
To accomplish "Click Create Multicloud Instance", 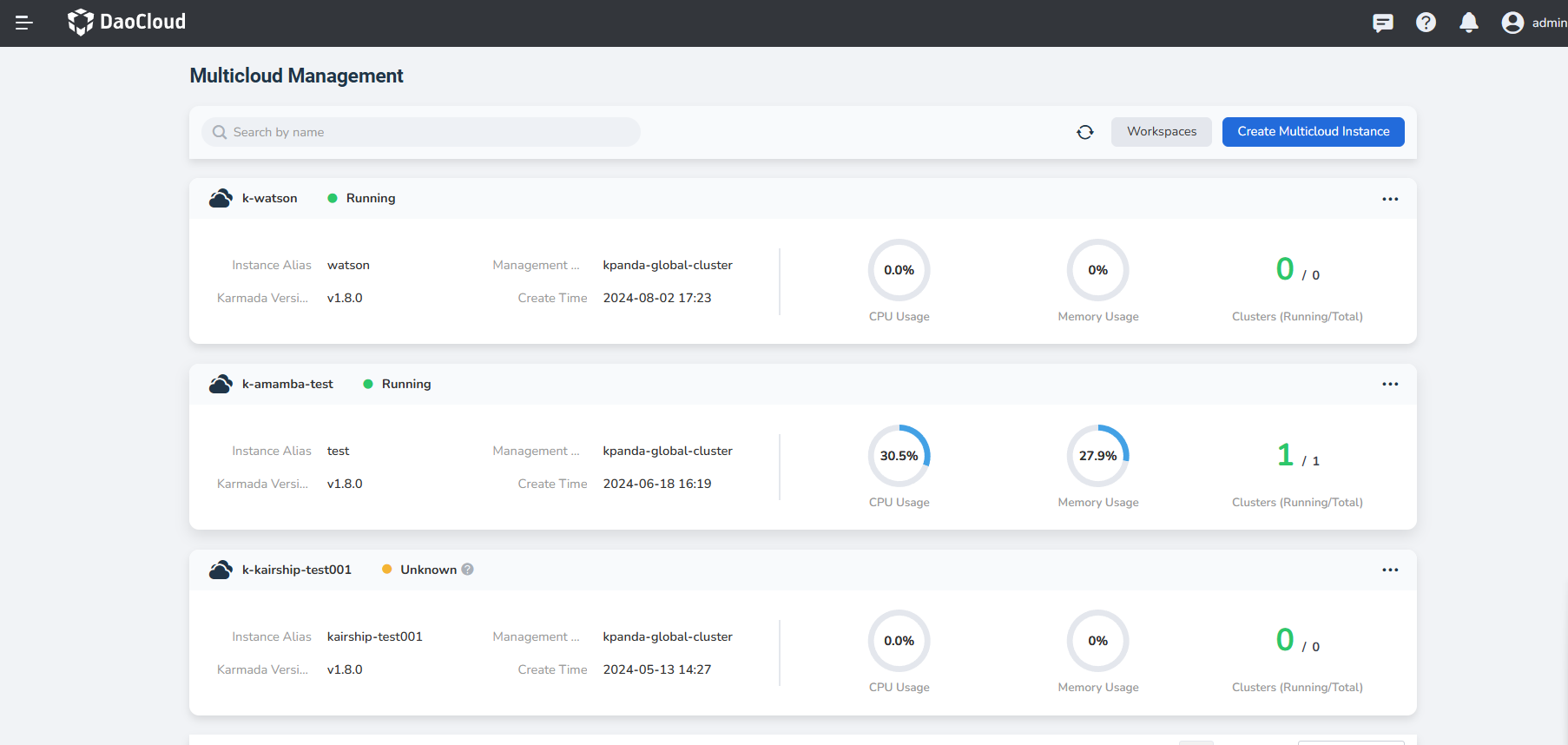I will 1313,132.
